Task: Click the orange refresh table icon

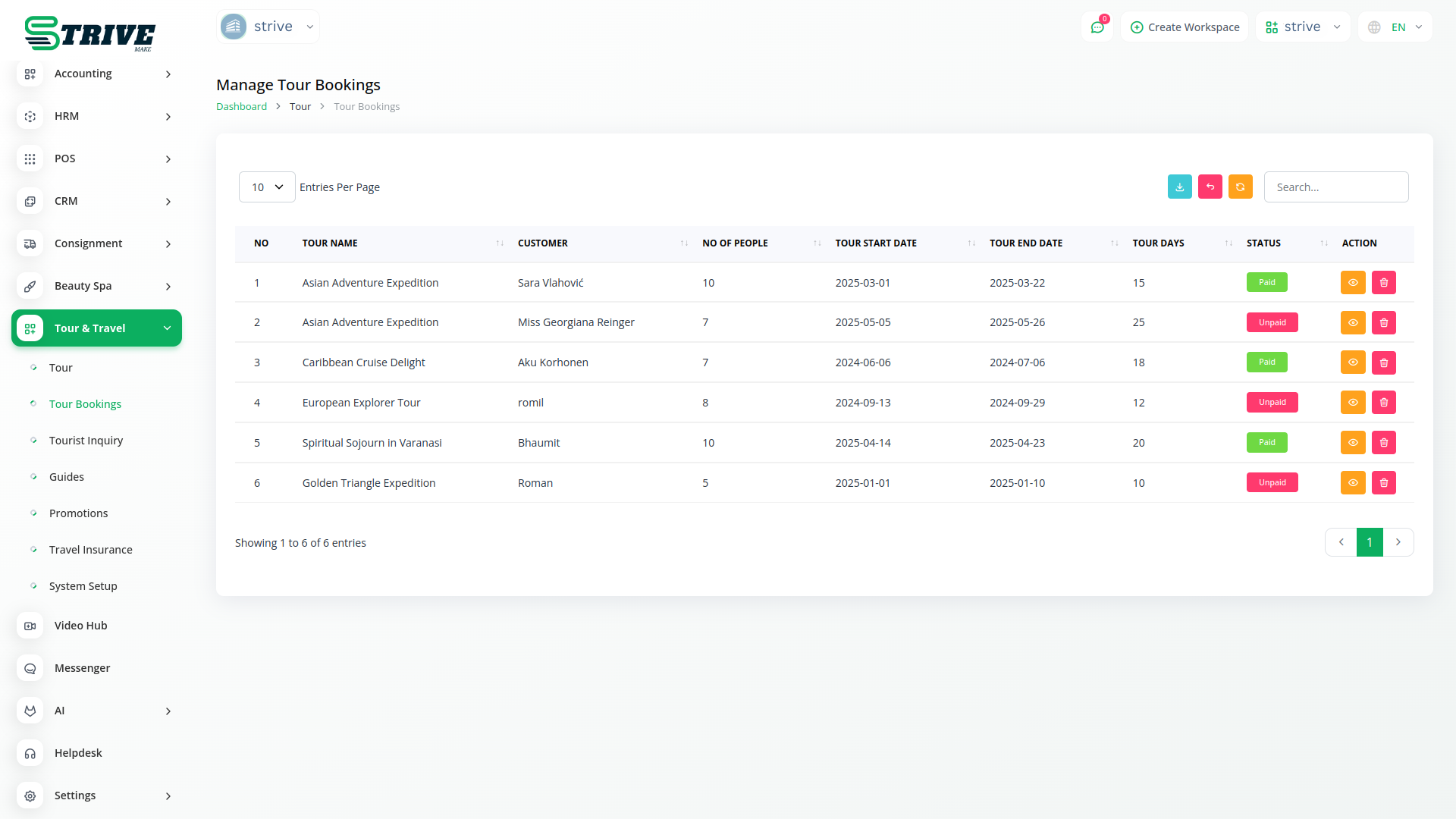Action: pyautogui.click(x=1240, y=187)
